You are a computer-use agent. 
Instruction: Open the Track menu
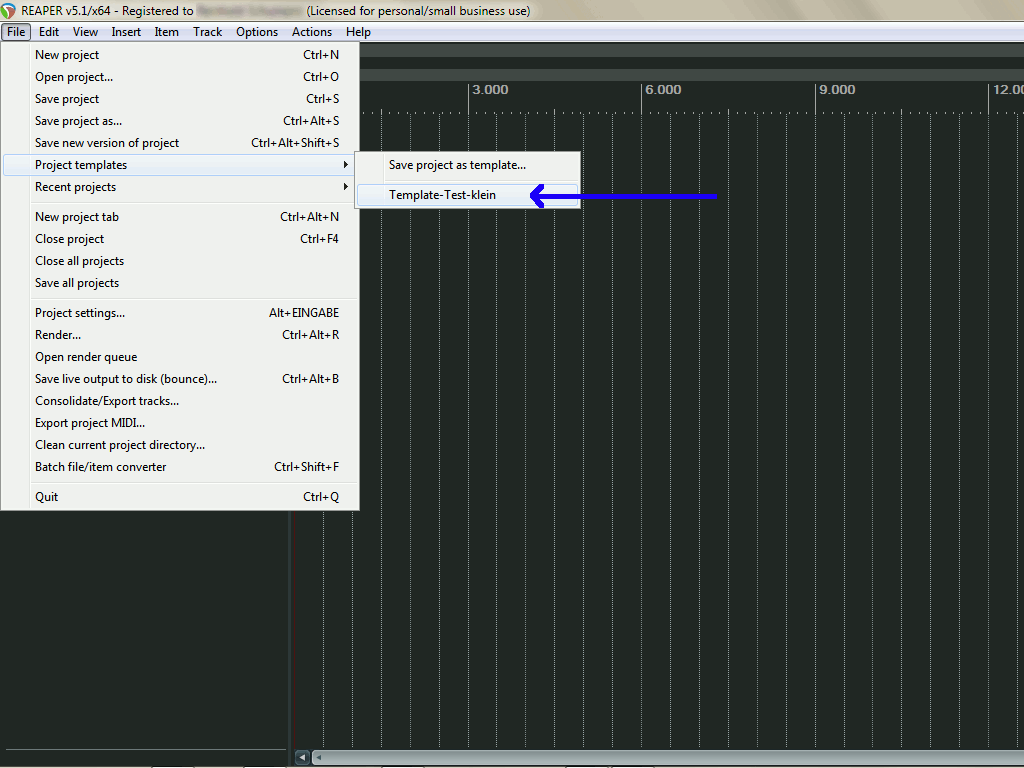point(208,32)
